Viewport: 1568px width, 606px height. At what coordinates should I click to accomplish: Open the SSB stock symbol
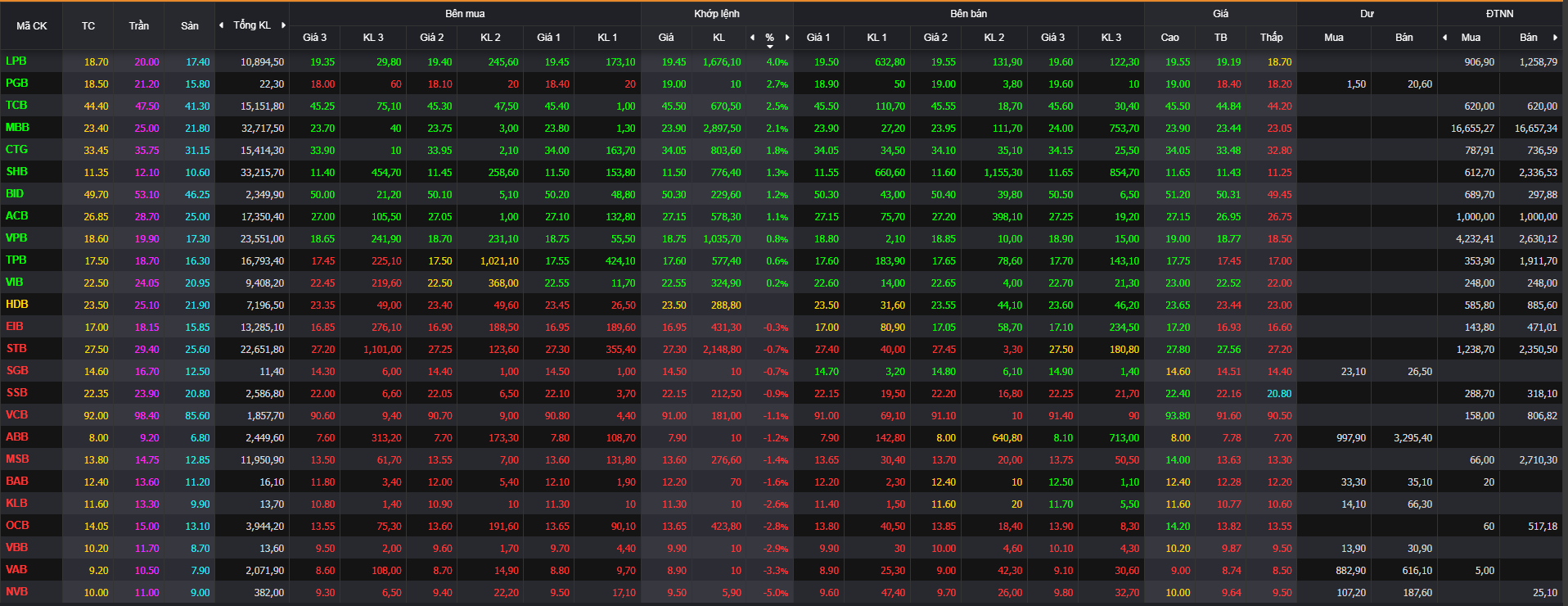[16, 393]
